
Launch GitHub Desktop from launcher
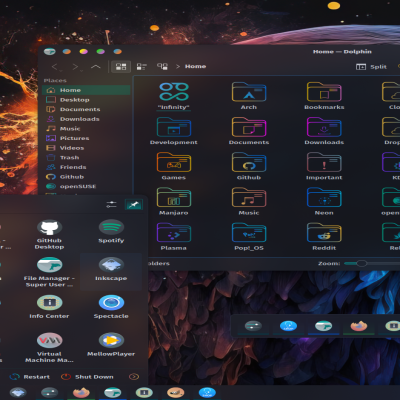(x=49, y=234)
